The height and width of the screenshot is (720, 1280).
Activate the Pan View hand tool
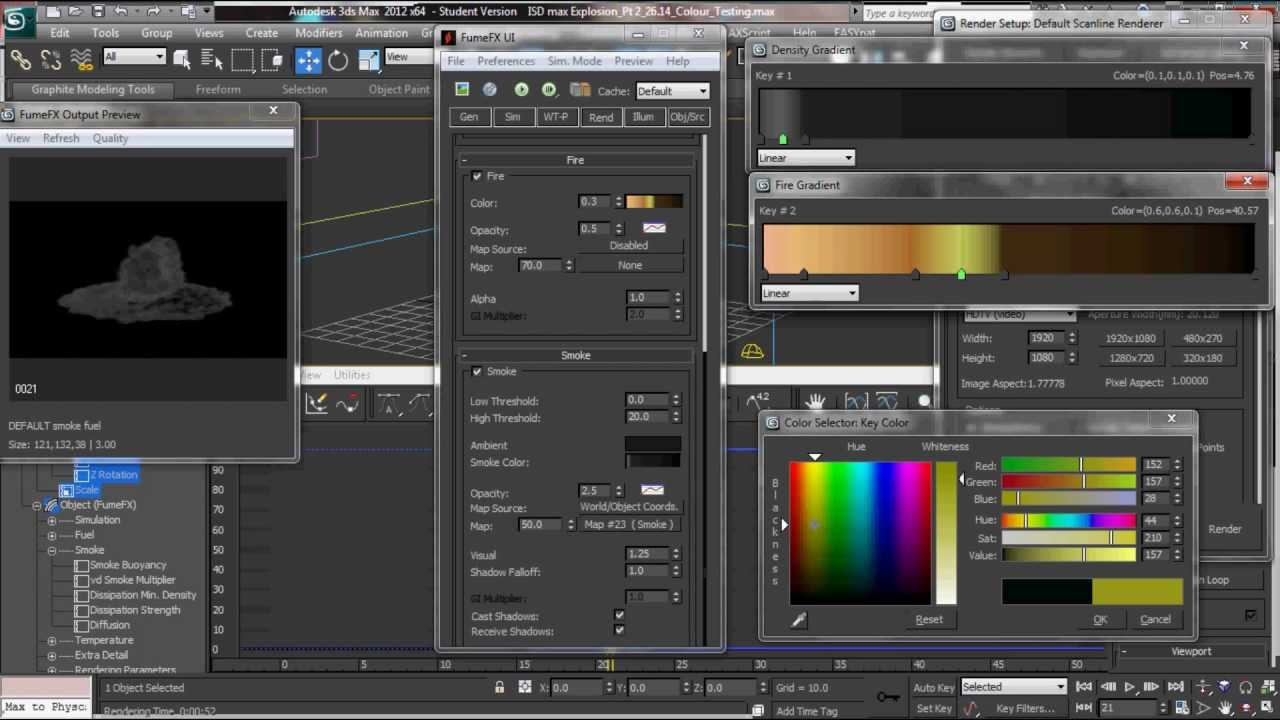point(1225,708)
